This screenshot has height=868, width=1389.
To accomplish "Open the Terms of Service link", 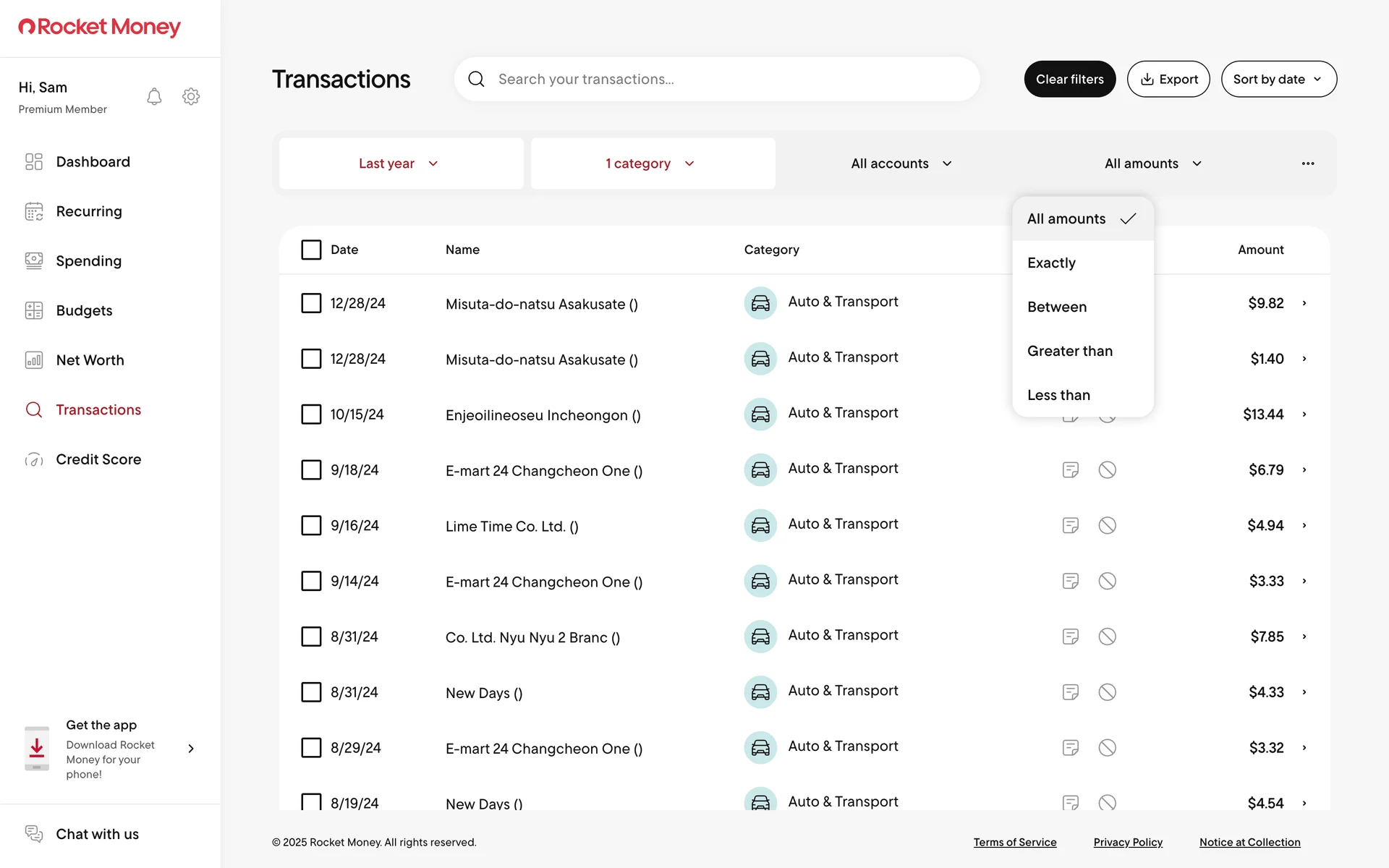I will [x=1014, y=843].
